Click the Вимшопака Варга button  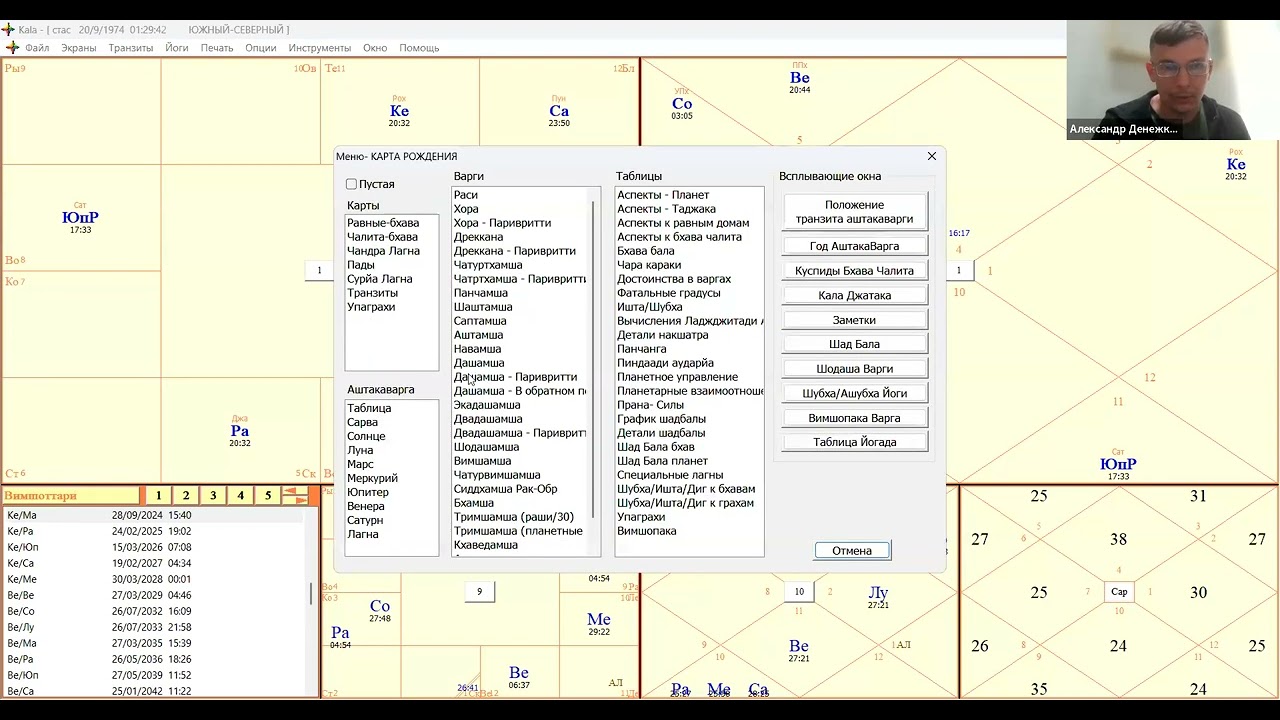pos(854,418)
